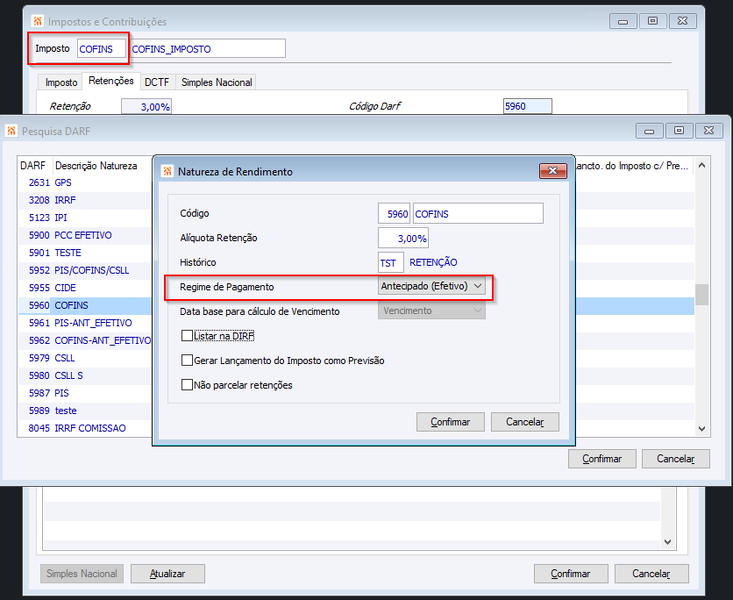Click DARF list scrollbar down arrow

[702, 428]
